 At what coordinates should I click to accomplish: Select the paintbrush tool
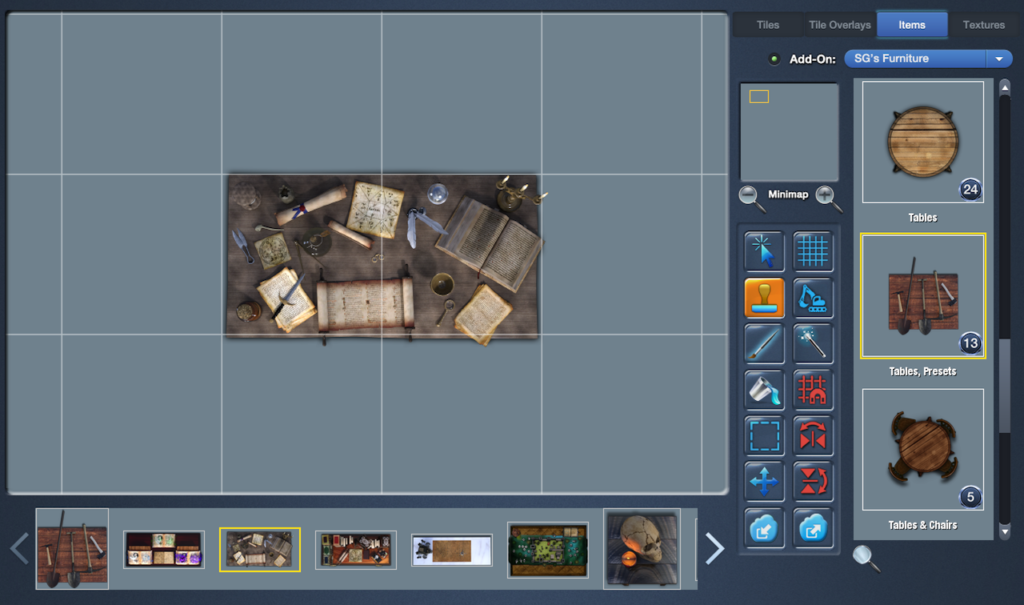[x=763, y=344]
